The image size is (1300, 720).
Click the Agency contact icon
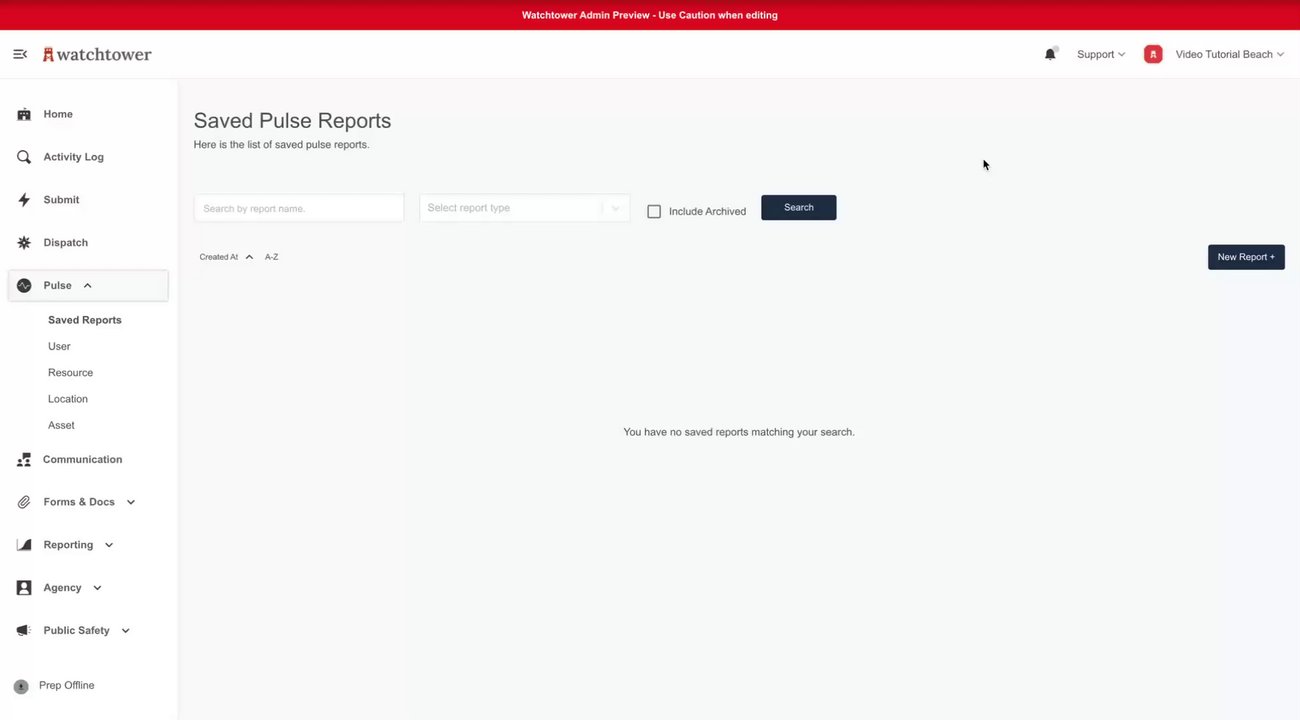click(24, 588)
